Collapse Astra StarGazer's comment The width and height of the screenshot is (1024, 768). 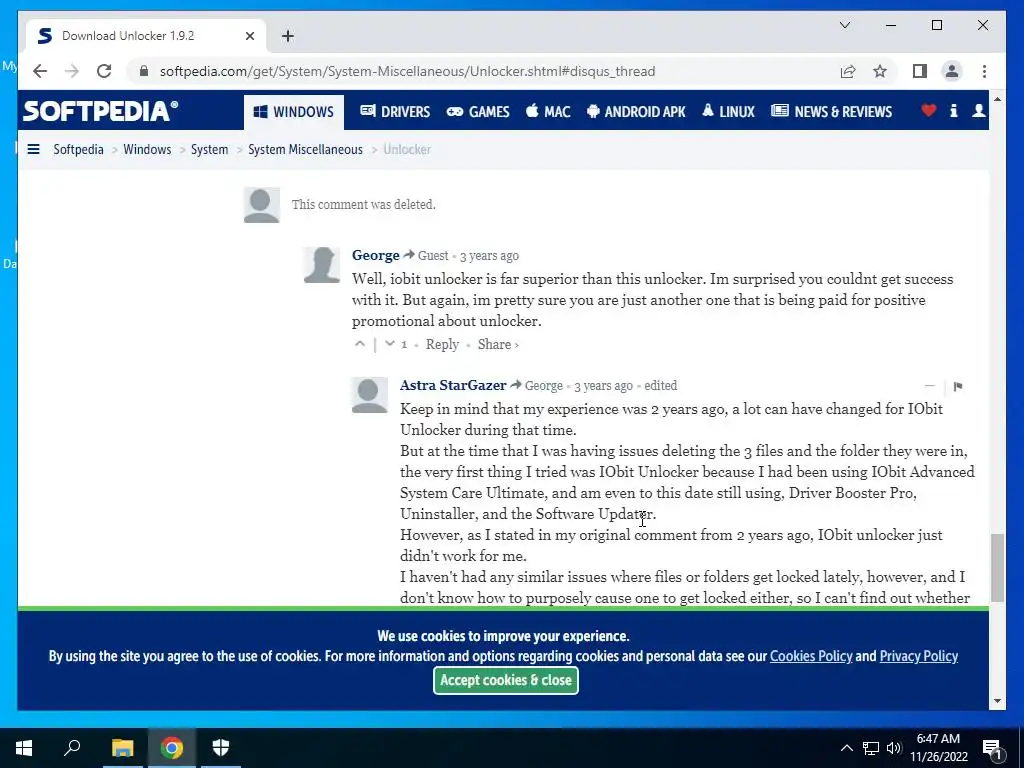(929, 386)
